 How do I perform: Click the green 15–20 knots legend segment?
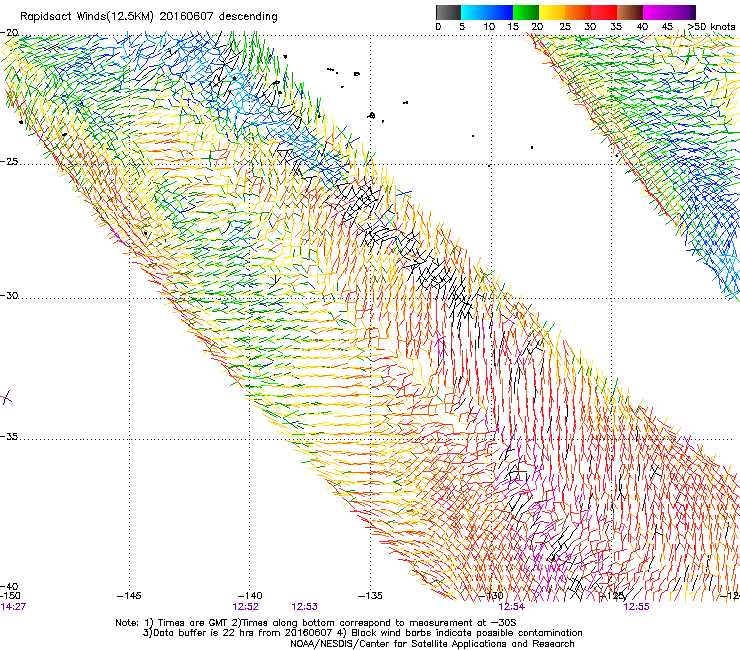[526, 12]
